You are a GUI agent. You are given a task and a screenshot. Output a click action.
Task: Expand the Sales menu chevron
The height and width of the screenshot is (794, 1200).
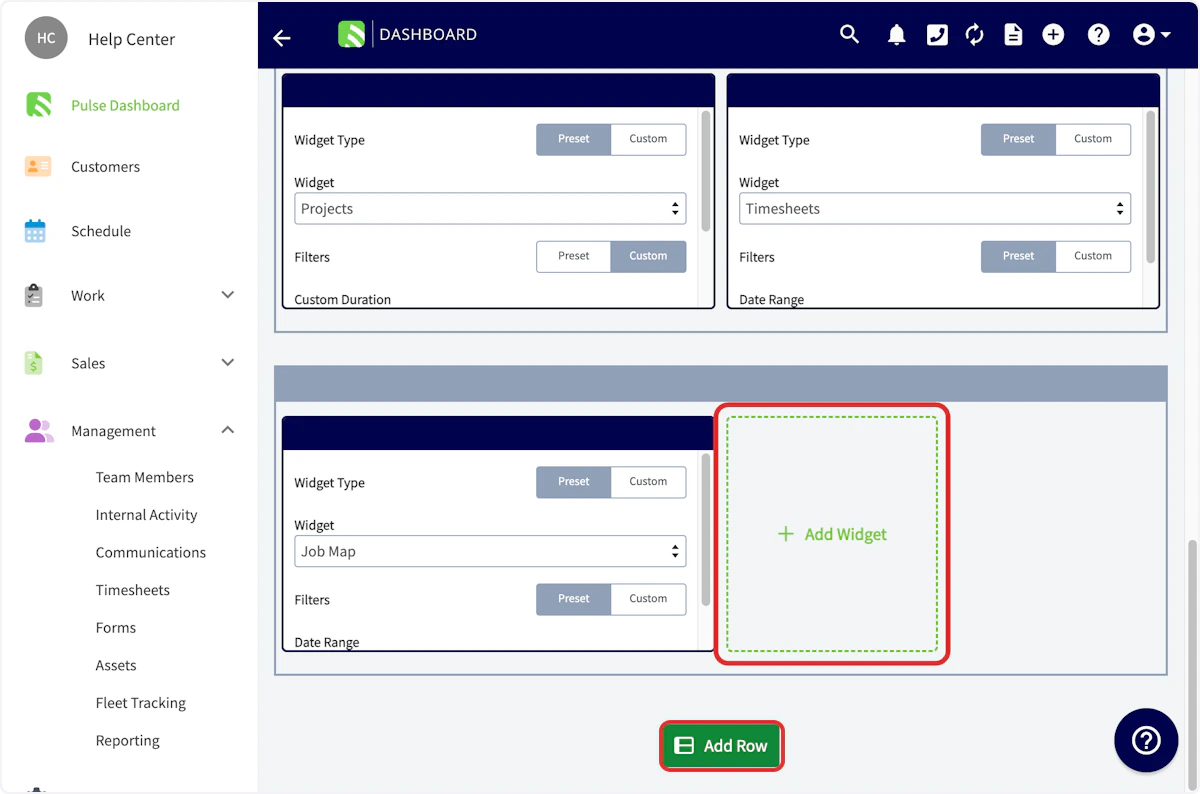tap(228, 362)
